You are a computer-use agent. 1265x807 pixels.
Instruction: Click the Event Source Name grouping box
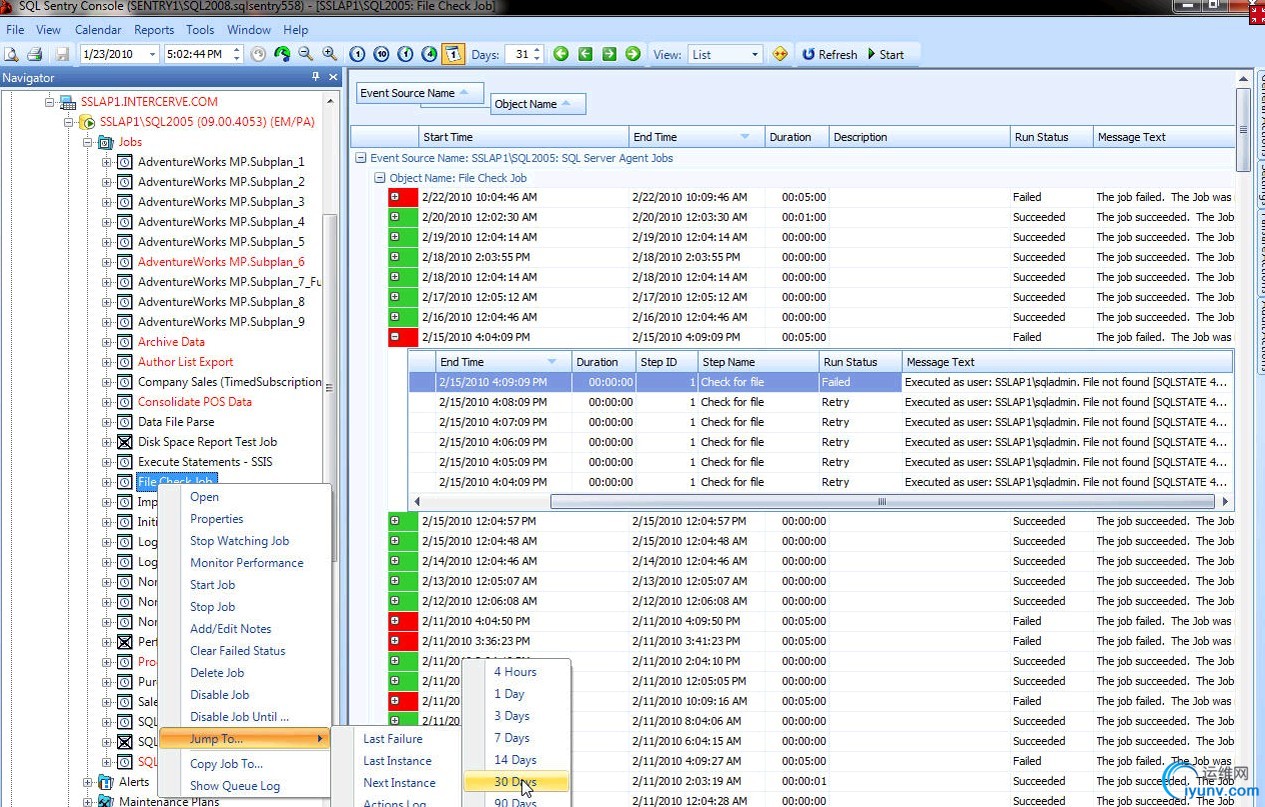[x=420, y=93]
